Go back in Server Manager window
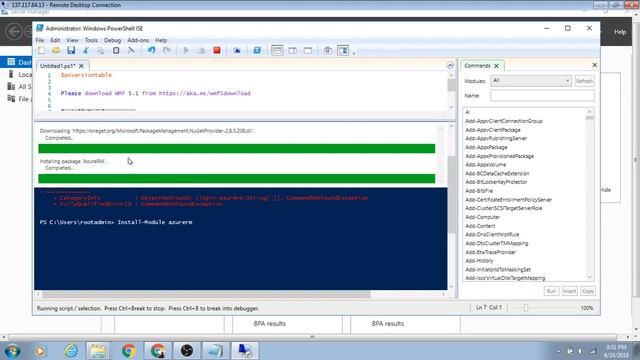The width and height of the screenshot is (640, 360). [14, 31]
